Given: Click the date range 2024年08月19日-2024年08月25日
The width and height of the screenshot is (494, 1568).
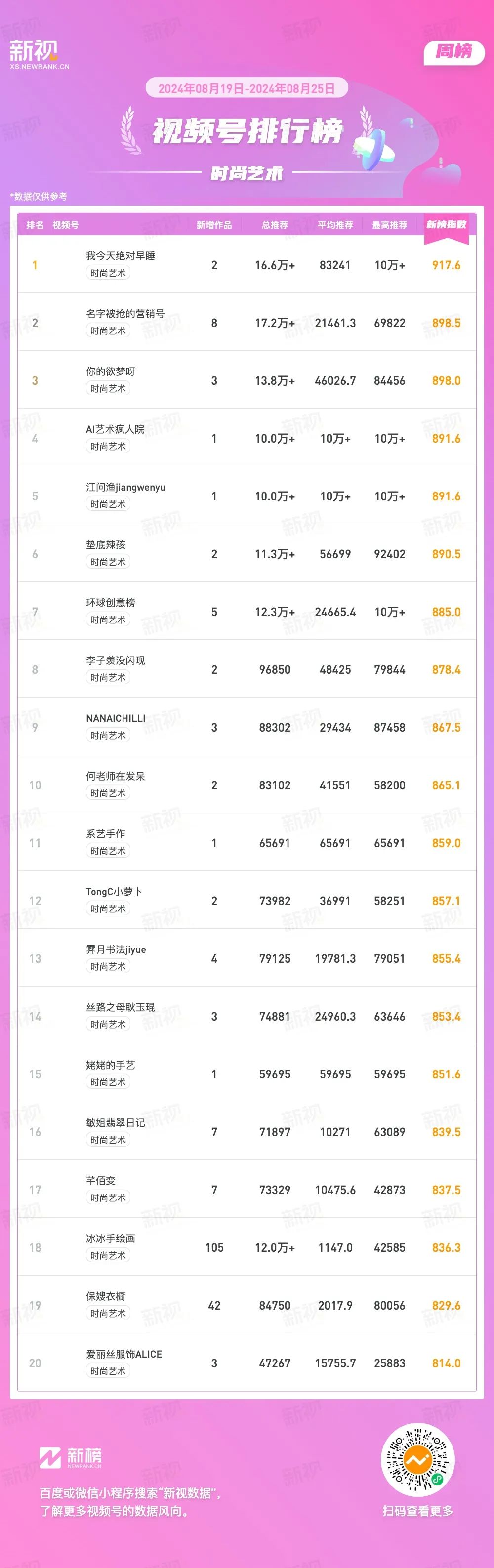Looking at the screenshot, I should click(x=247, y=88).
